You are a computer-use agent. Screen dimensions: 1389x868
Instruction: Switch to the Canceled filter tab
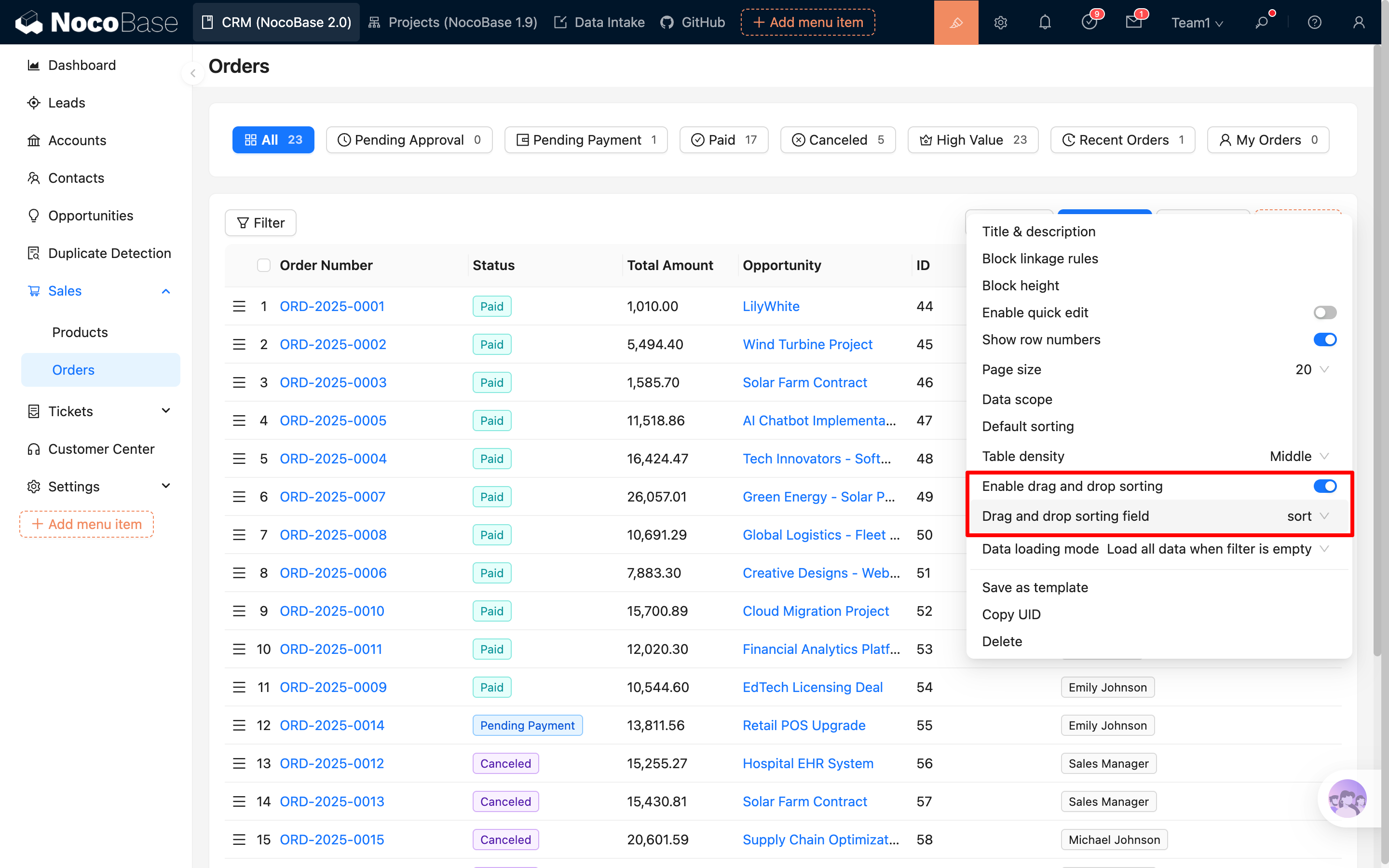click(837, 140)
